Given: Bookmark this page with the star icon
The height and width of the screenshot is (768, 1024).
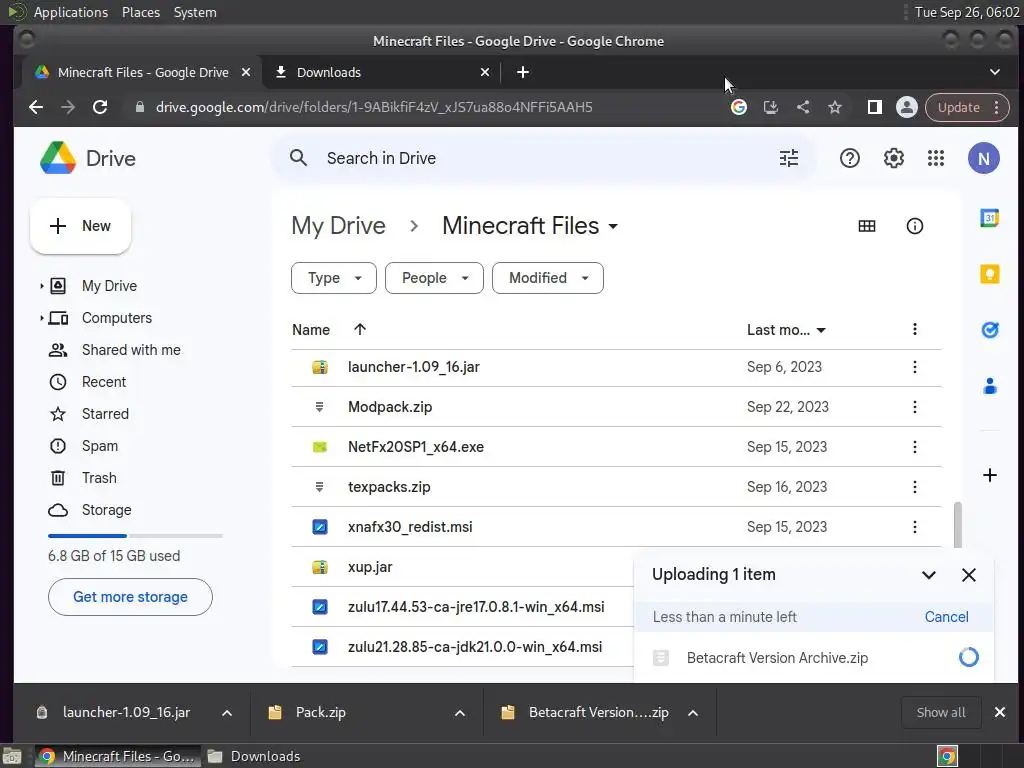Looking at the screenshot, I should [x=835, y=107].
